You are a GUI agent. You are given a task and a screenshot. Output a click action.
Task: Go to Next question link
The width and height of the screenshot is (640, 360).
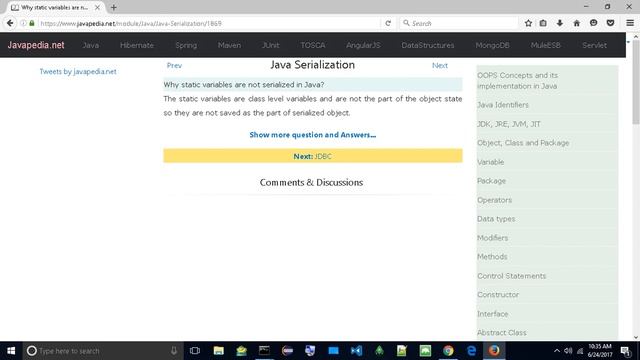tap(440, 65)
